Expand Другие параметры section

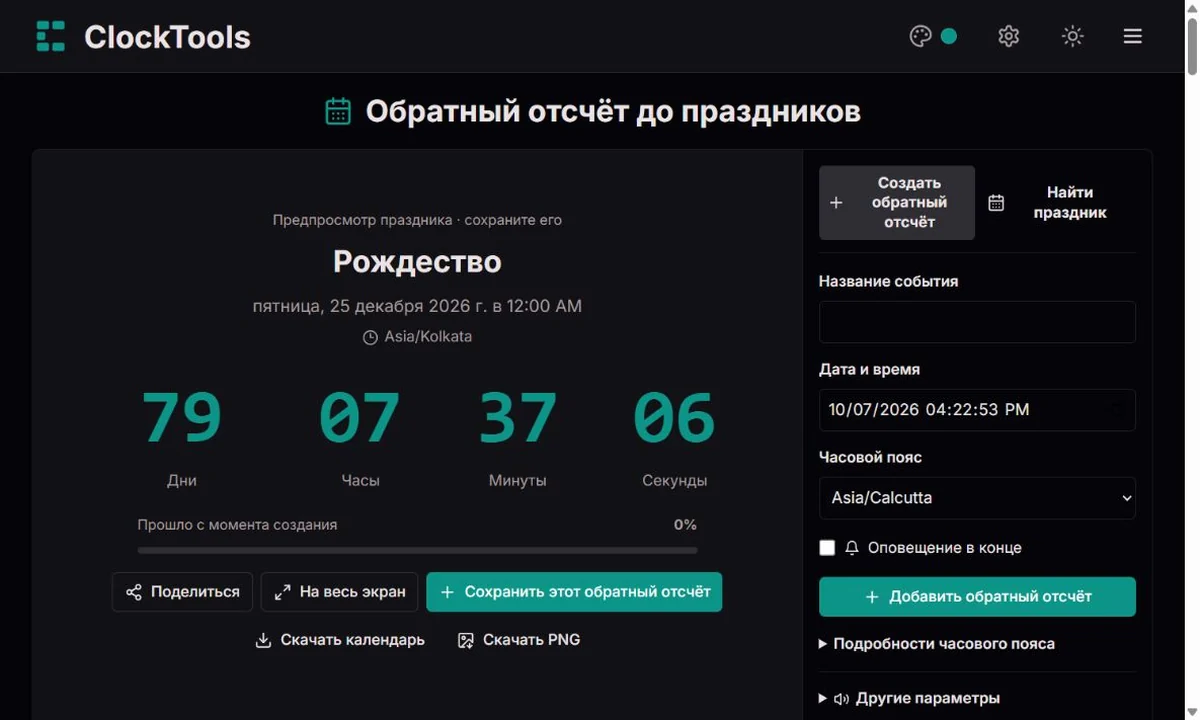pyautogui.click(x=909, y=698)
